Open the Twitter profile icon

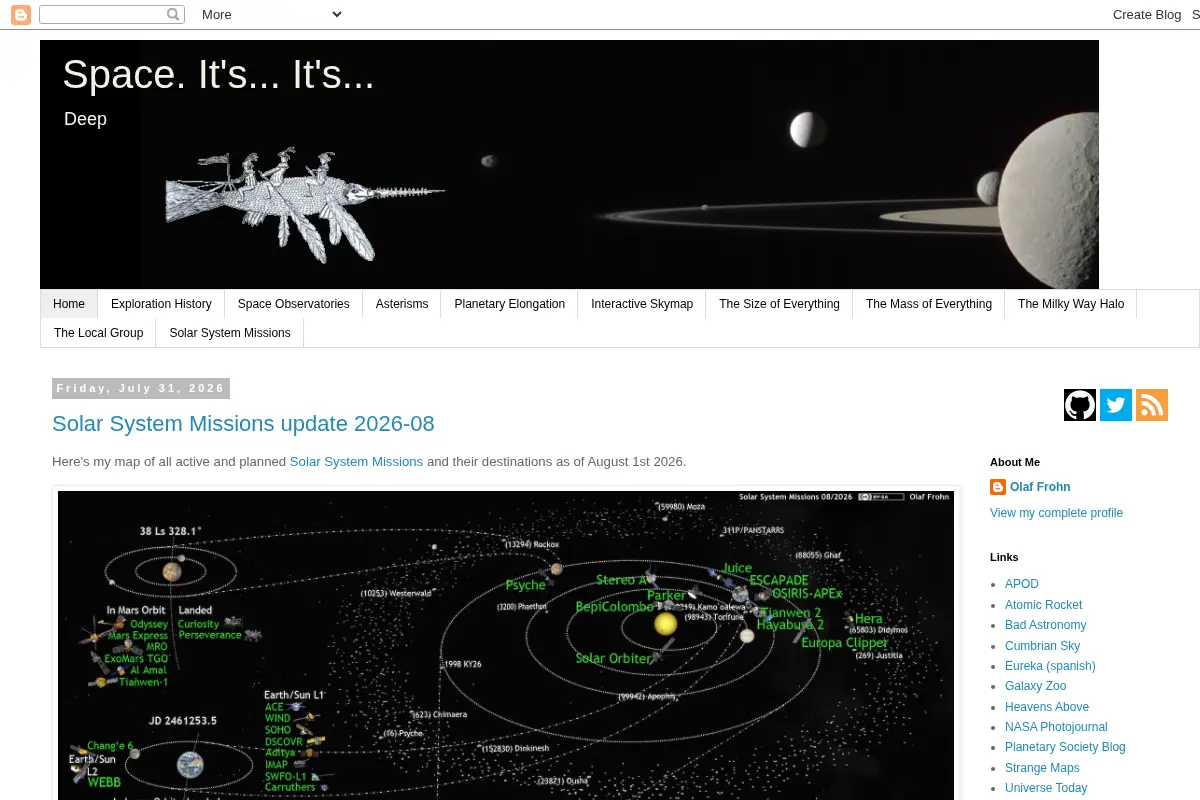1116,405
